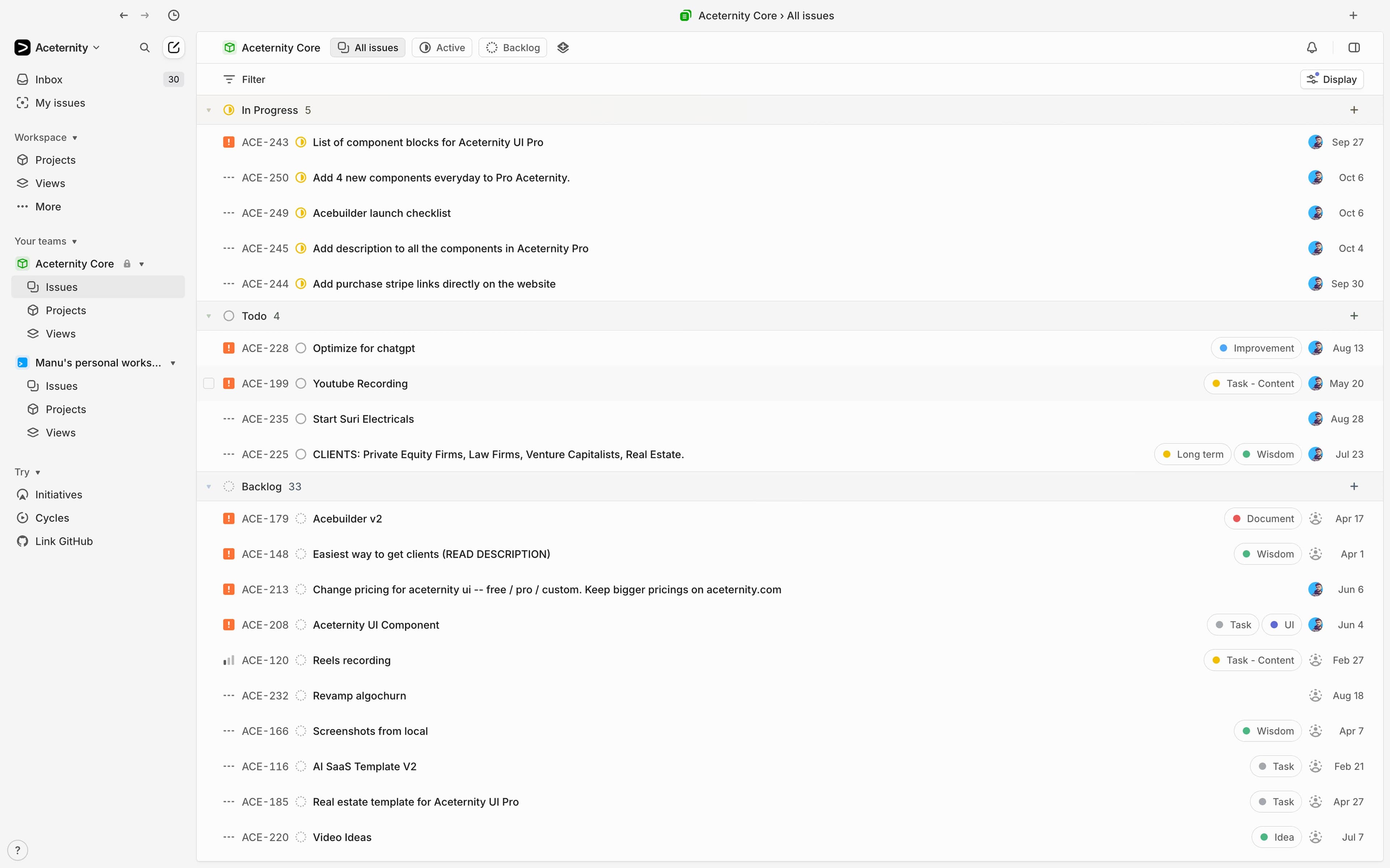Viewport: 1390px width, 868px height.
Task: Open workspace search
Action: (x=145, y=48)
